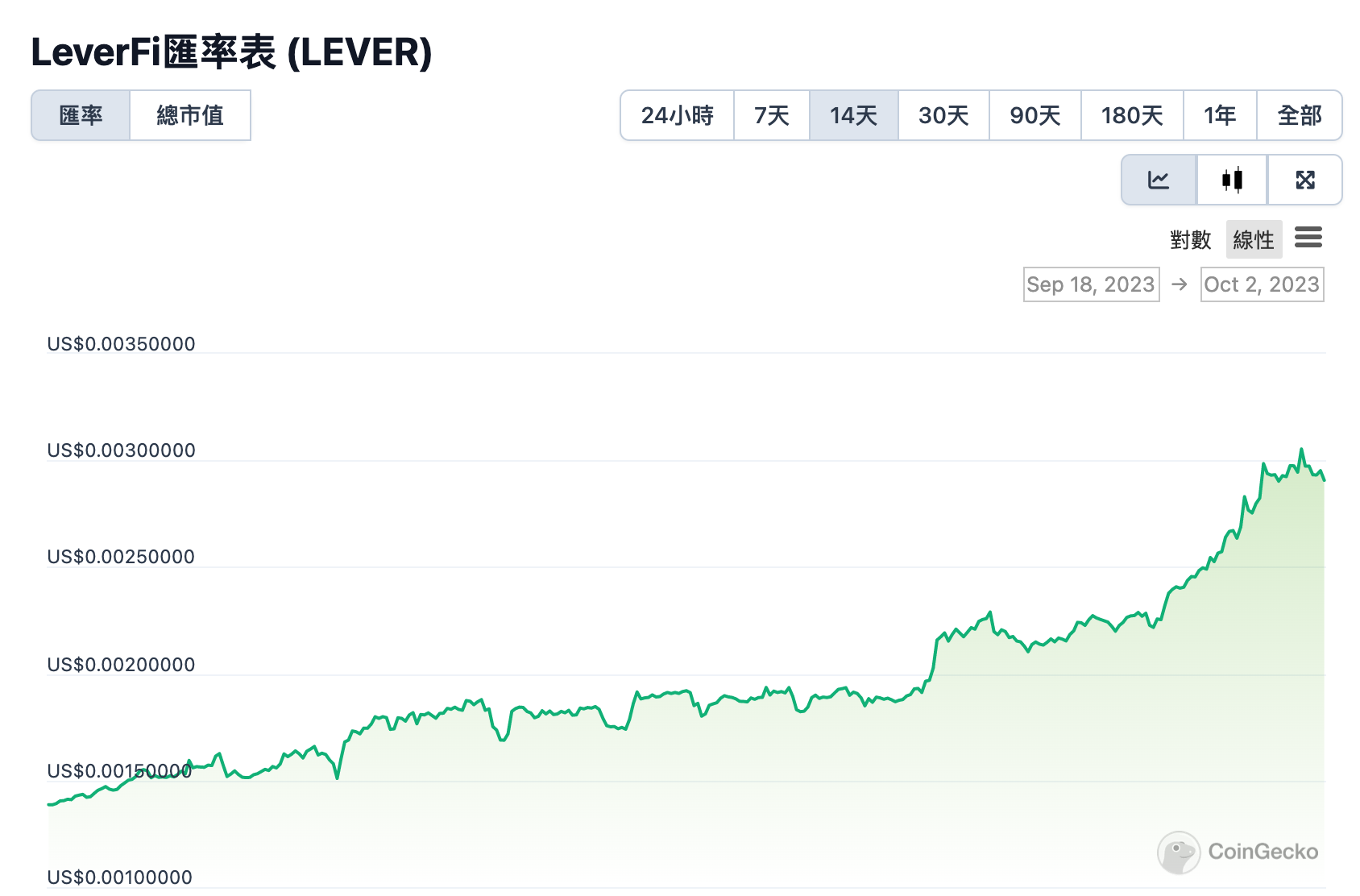Open the Oct 2, 2023 end date field
Screen dimensions: 1360x896
click(1262, 284)
